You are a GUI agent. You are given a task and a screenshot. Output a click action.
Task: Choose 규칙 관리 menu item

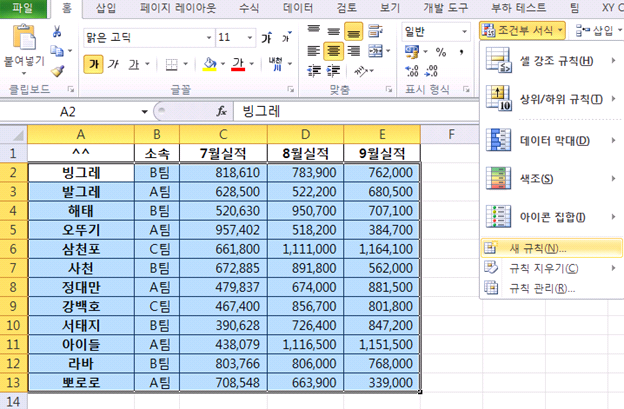[552, 288]
